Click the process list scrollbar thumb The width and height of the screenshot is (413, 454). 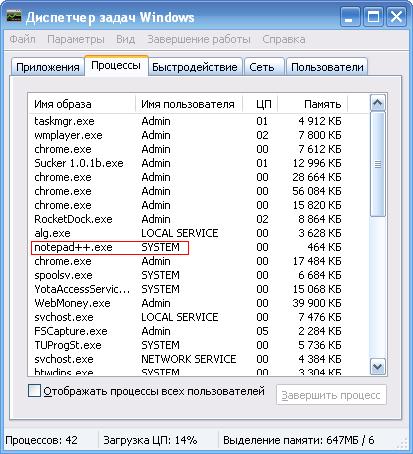[378, 164]
